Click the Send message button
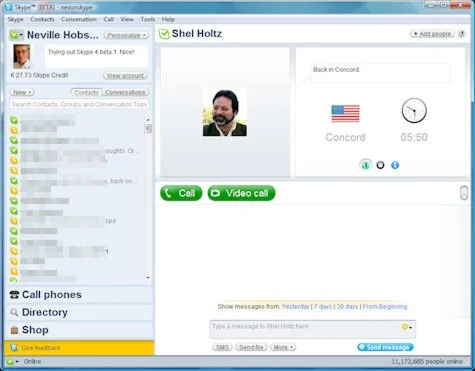 (385, 347)
